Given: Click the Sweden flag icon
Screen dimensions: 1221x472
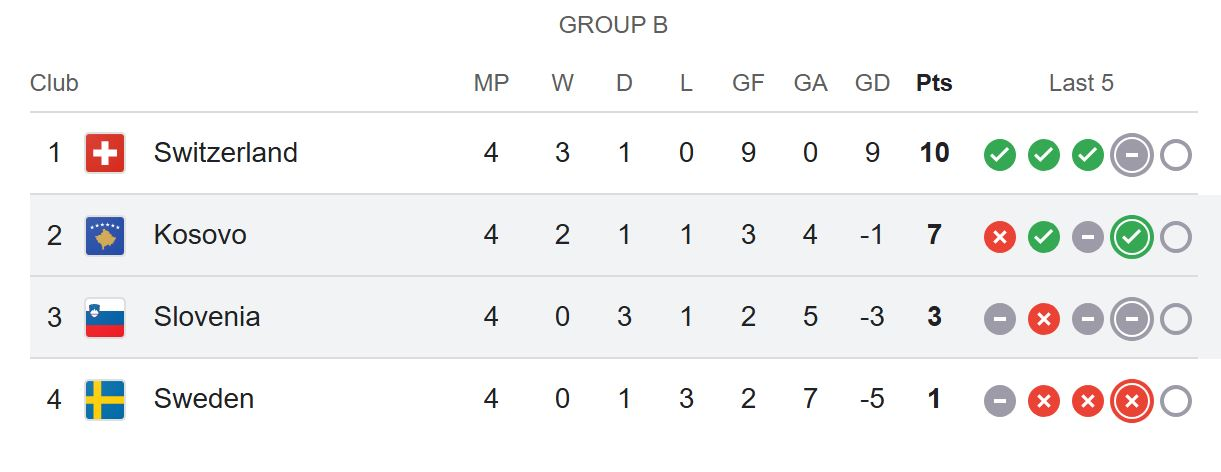Looking at the screenshot, I should (x=105, y=400).
